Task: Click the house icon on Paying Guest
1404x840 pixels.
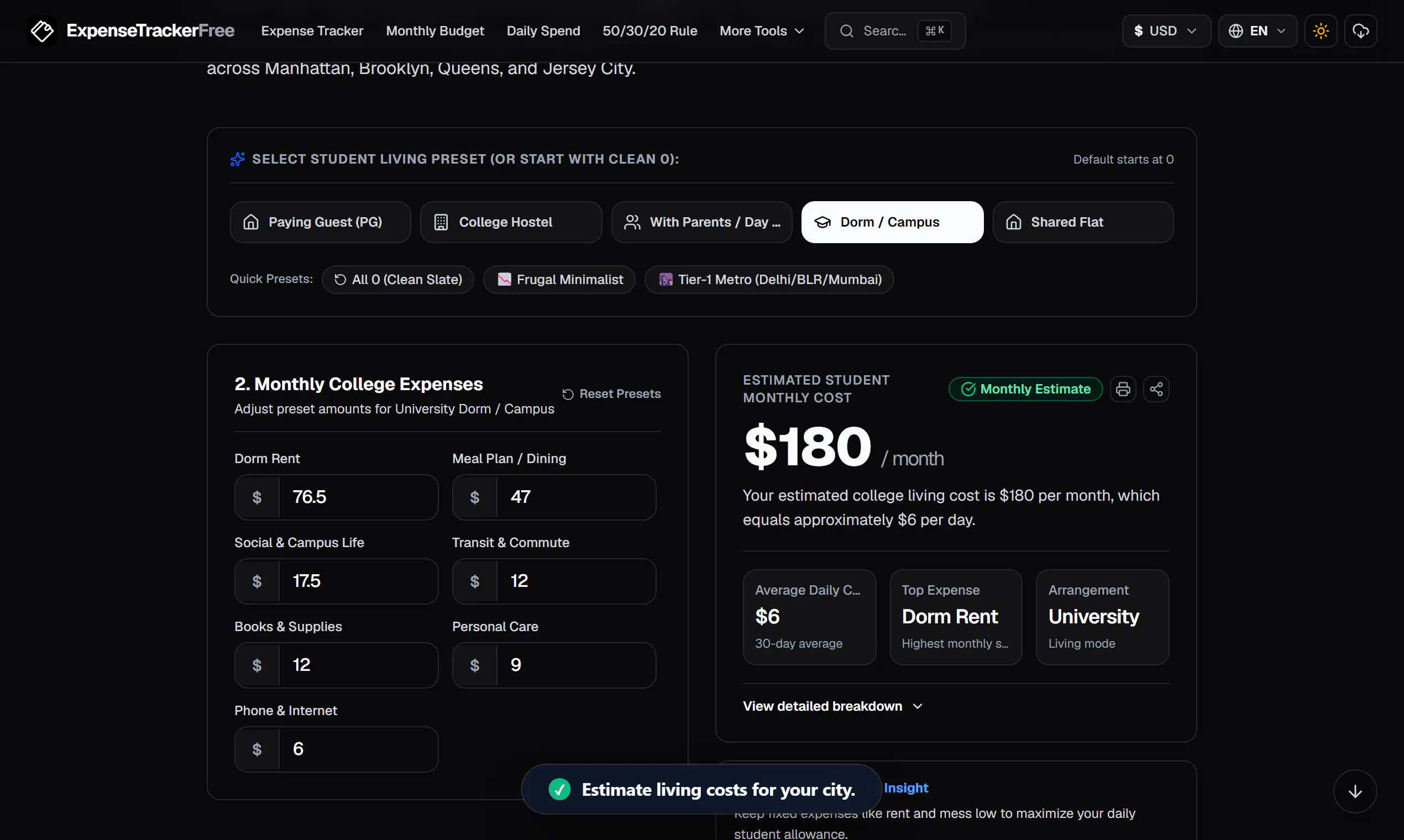Action: click(251, 222)
